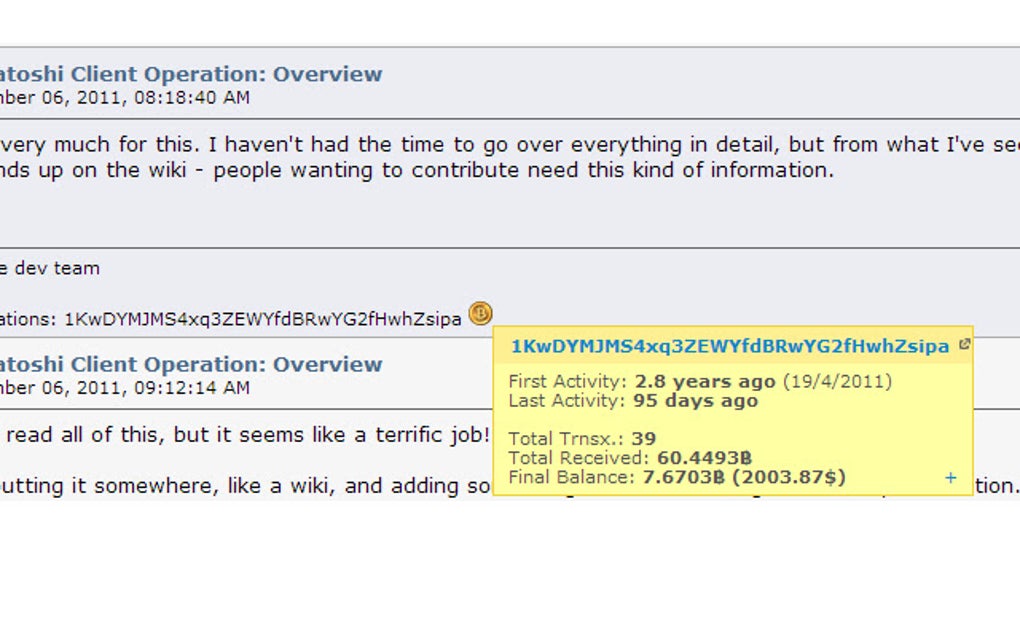Click the Bitcoin coin icon beside the address
This screenshot has height=638, width=1020.
(x=480, y=314)
